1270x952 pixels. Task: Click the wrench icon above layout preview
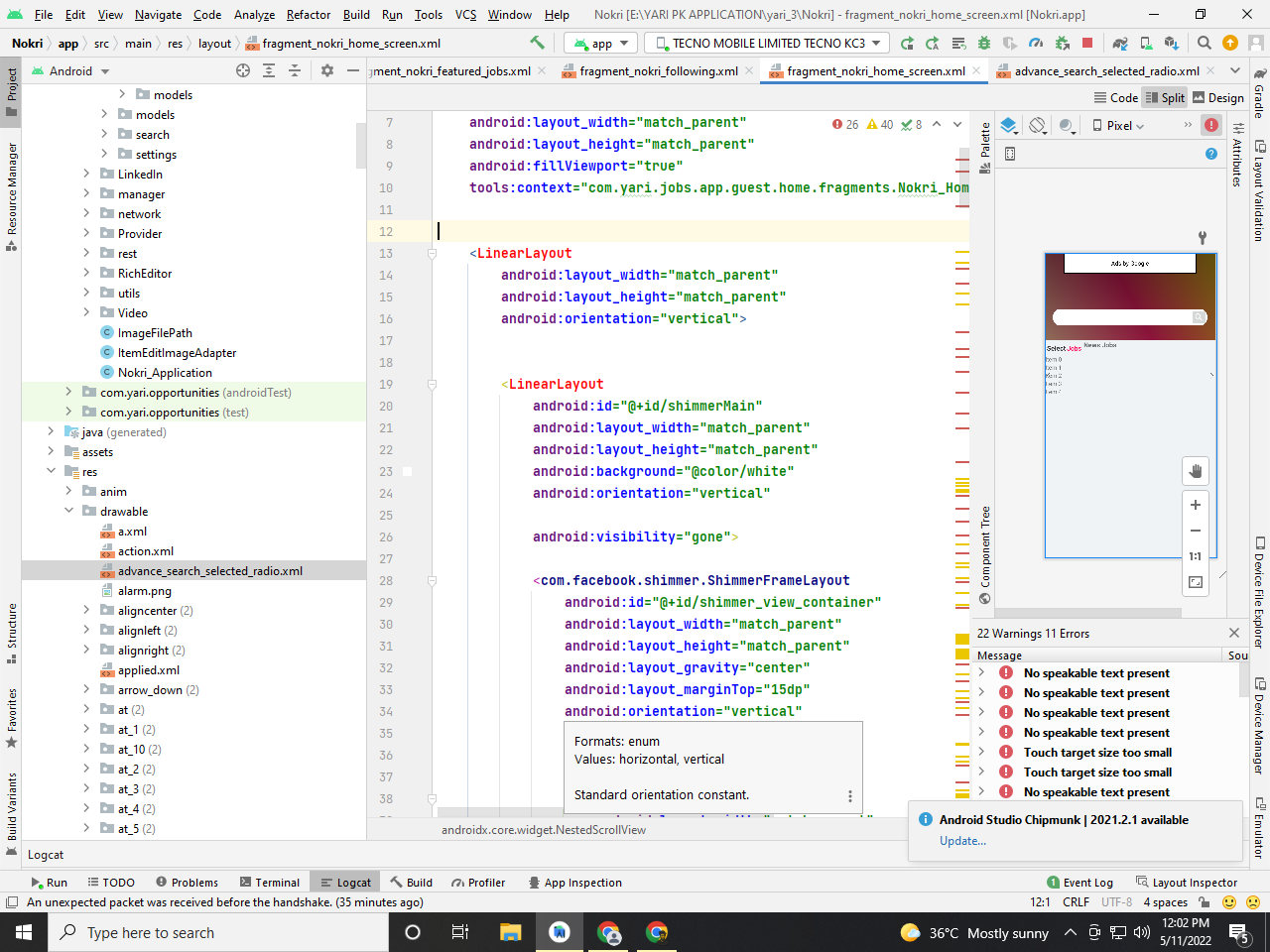coord(1202,238)
